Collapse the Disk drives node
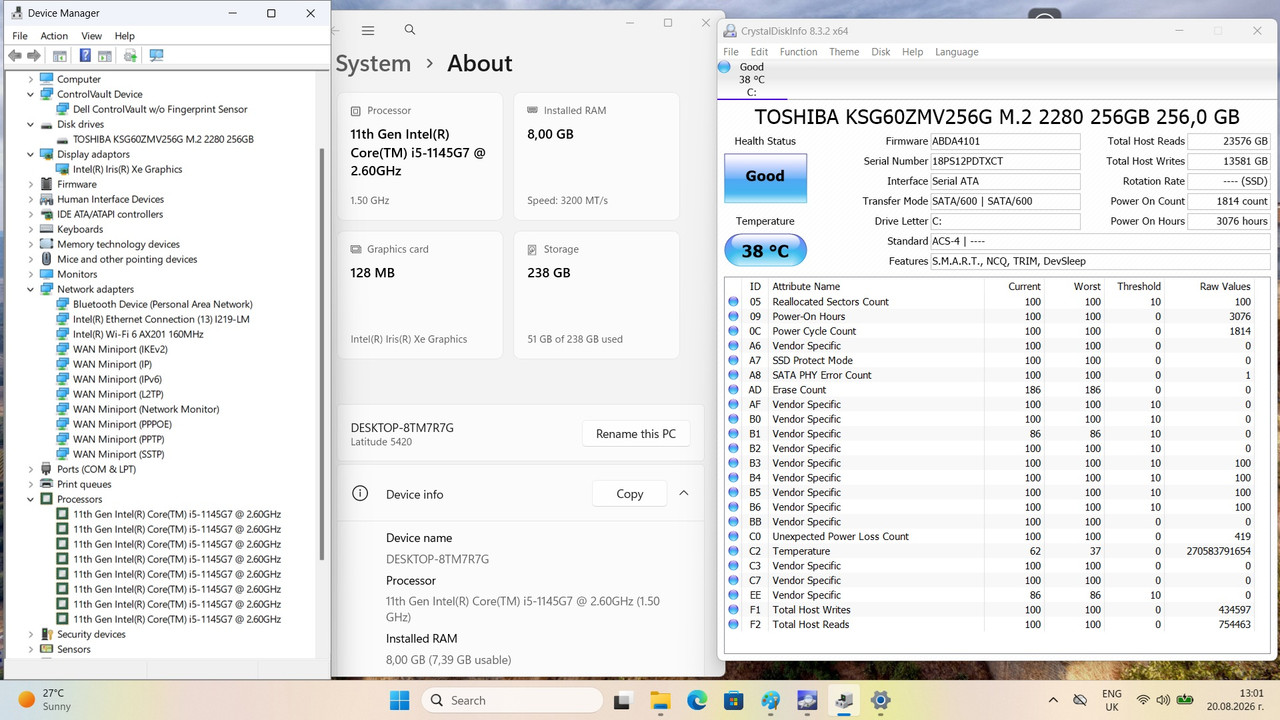 31,124
